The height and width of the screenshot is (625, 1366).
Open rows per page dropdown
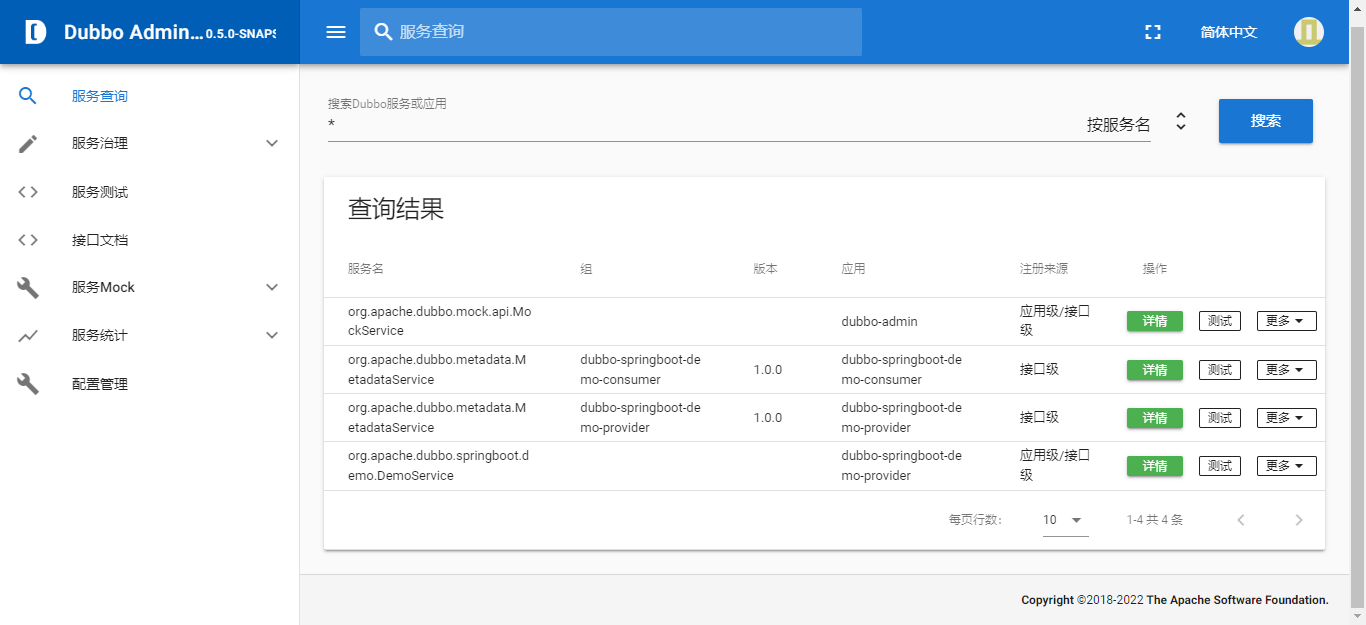1065,520
